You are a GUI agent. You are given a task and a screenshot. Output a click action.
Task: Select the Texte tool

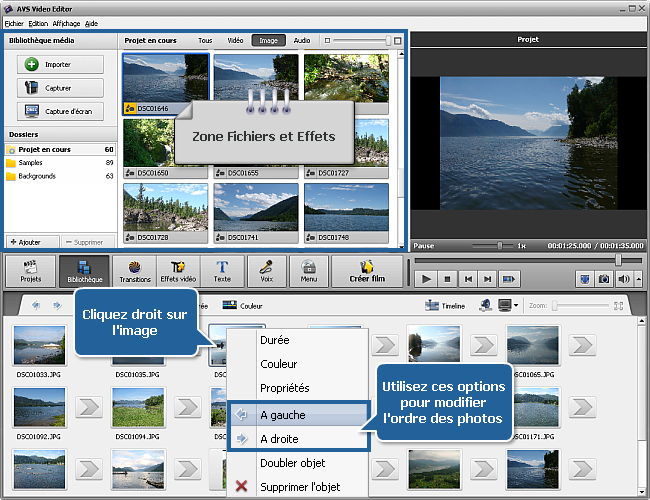pyautogui.click(x=222, y=270)
